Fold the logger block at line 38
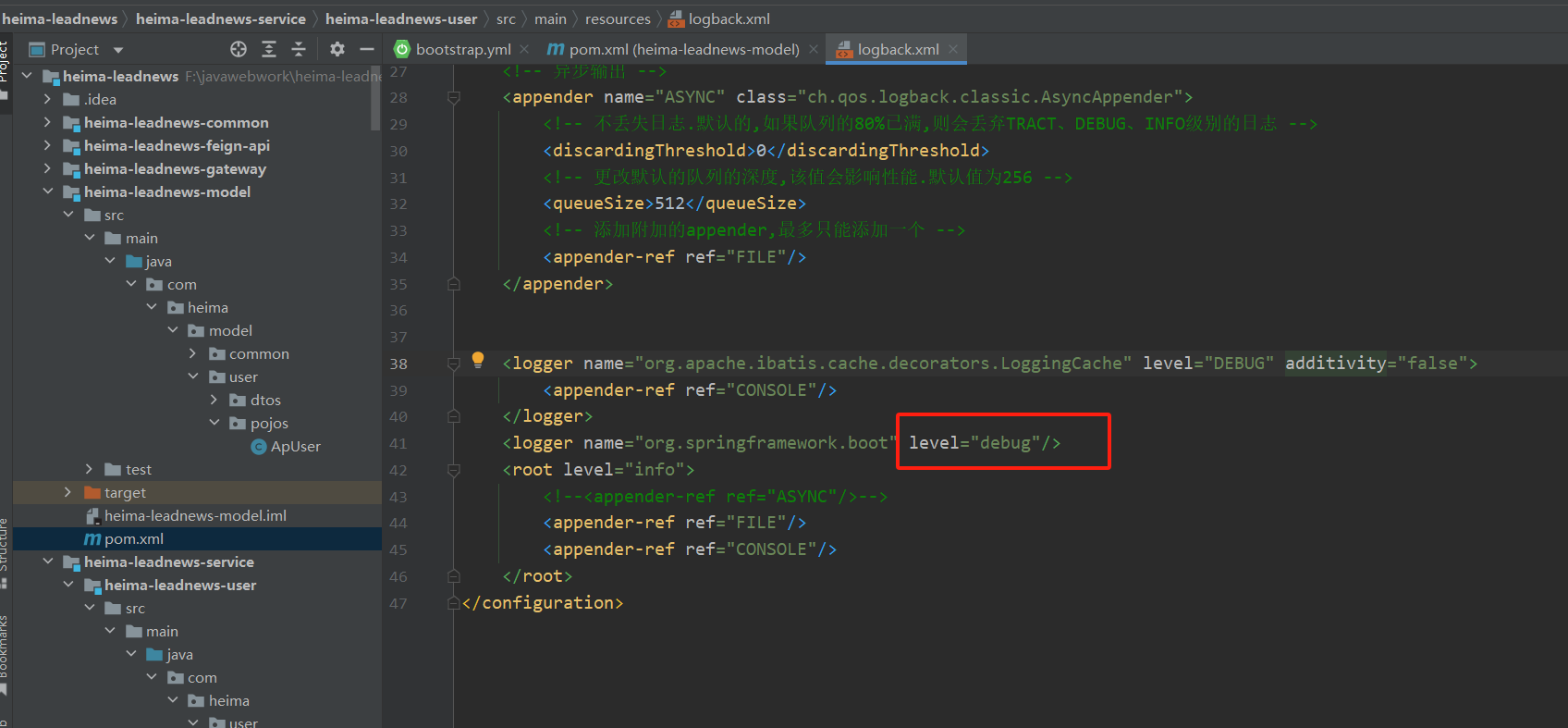Image resolution: width=1568 pixels, height=728 pixels. [x=453, y=364]
